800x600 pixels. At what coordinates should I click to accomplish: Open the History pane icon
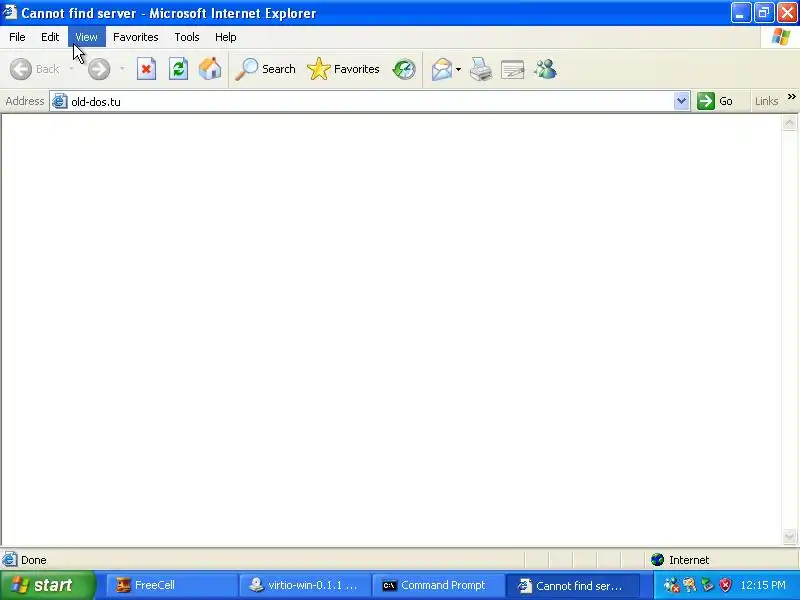coord(404,69)
